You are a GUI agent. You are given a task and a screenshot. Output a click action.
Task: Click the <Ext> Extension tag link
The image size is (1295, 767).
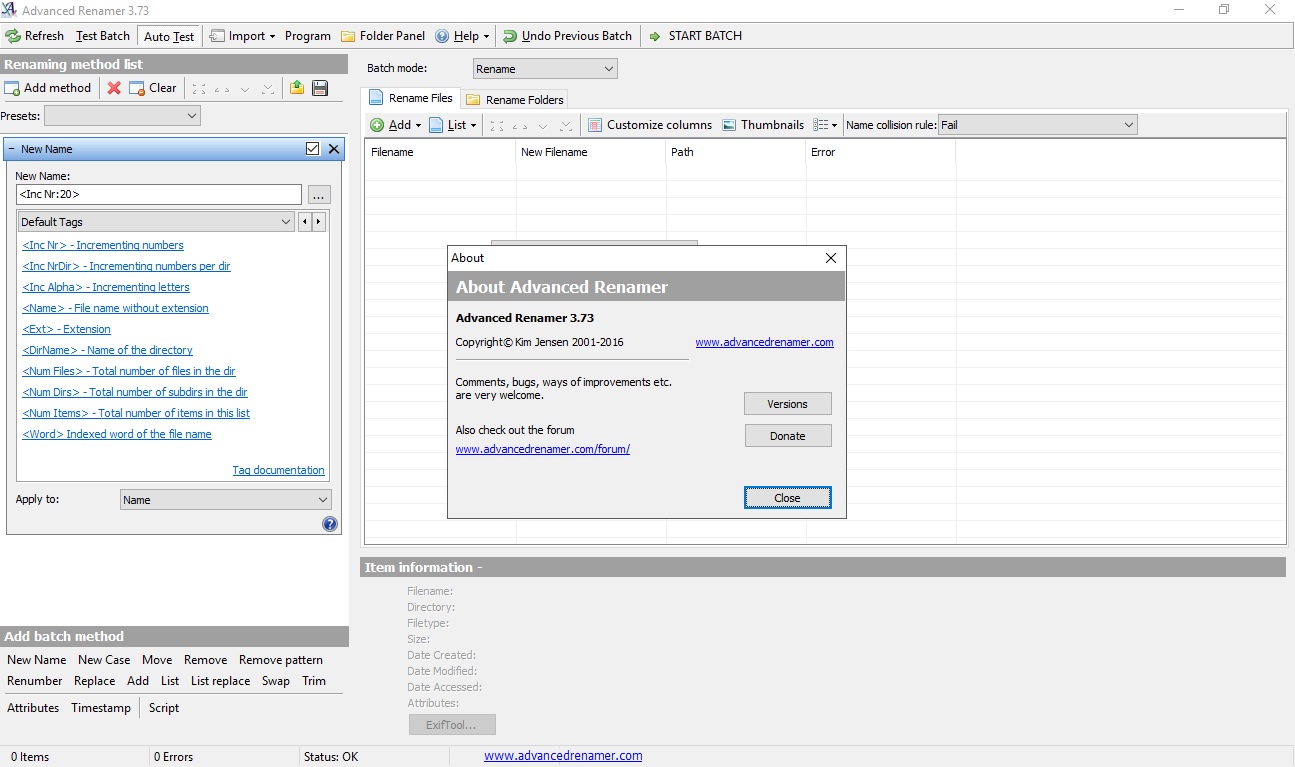[66, 329]
